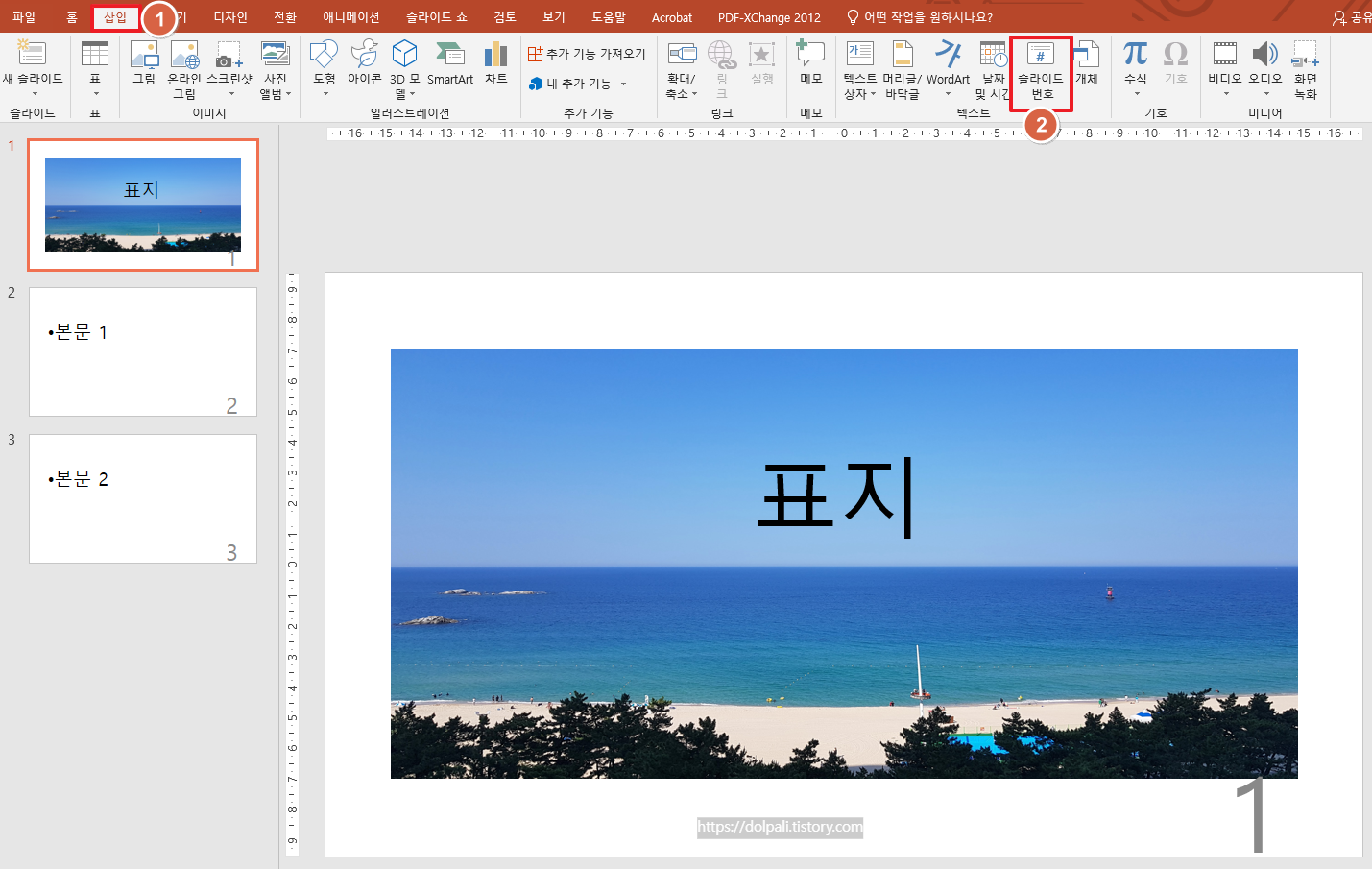Select slide 1 thumbnail 표지
The width and height of the screenshot is (1372, 869).
point(143,205)
